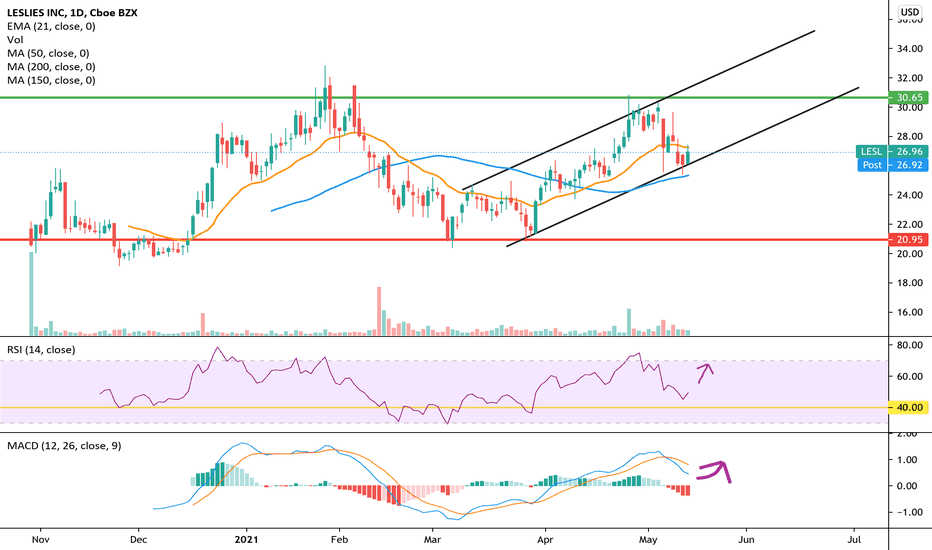Select the tall November opening volume bar
Image resolution: width=932 pixels, height=550 pixels.
click(x=32, y=293)
